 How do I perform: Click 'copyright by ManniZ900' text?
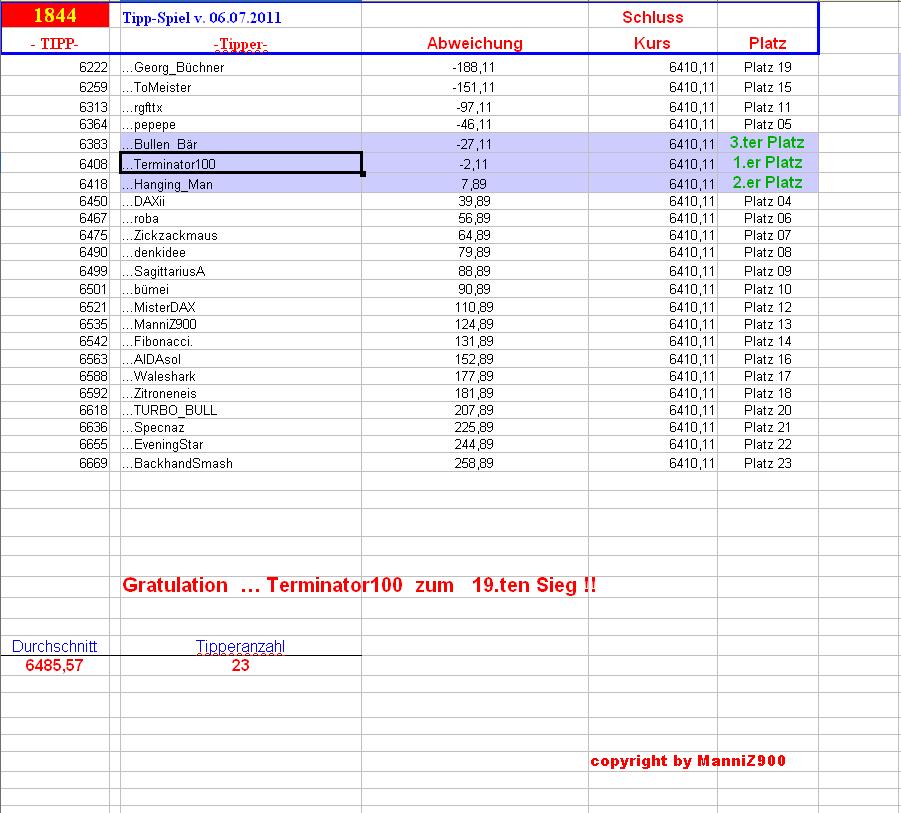click(x=688, y=761)
